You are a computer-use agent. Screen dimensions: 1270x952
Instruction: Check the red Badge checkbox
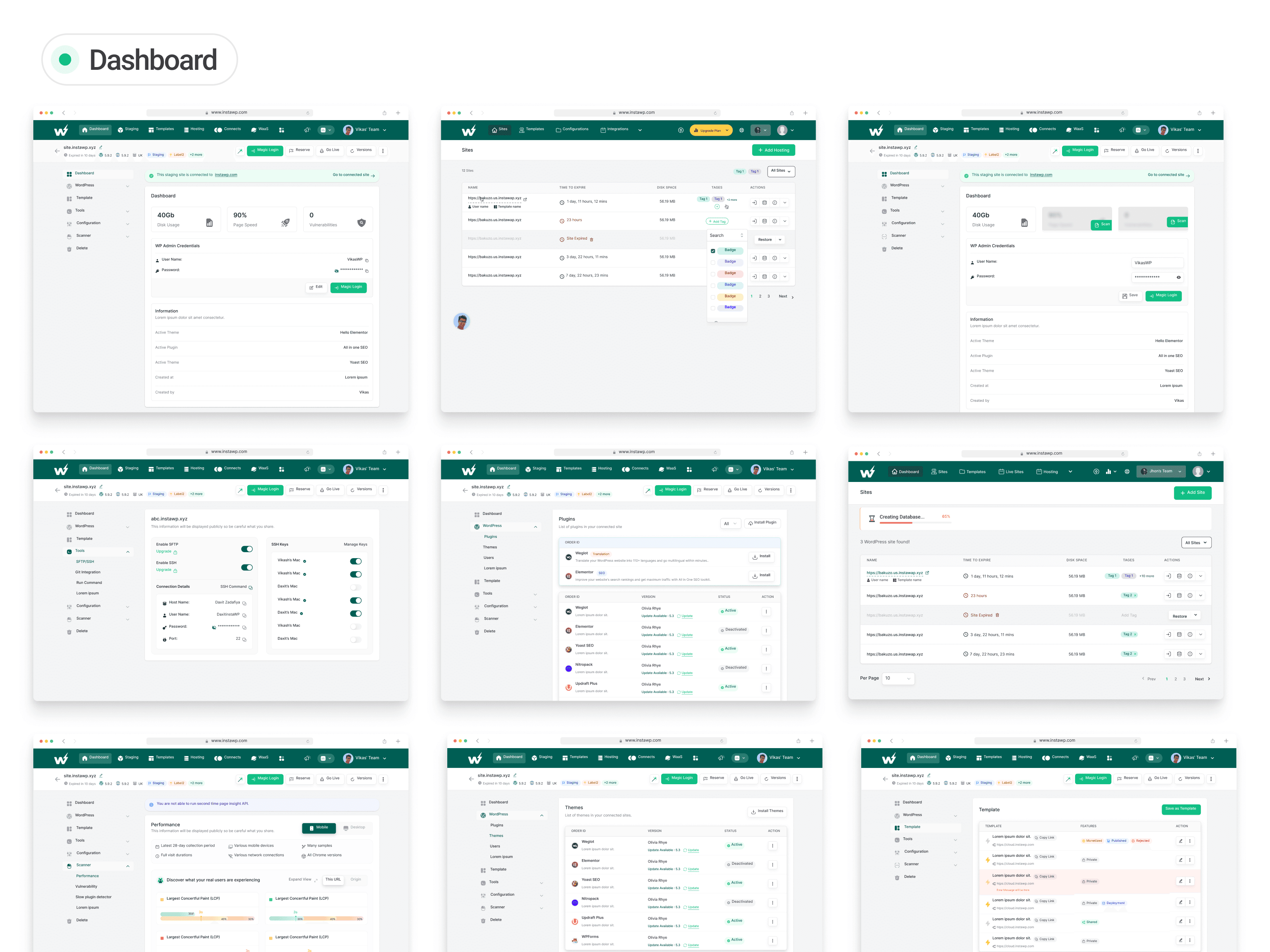tap(713, 274)
